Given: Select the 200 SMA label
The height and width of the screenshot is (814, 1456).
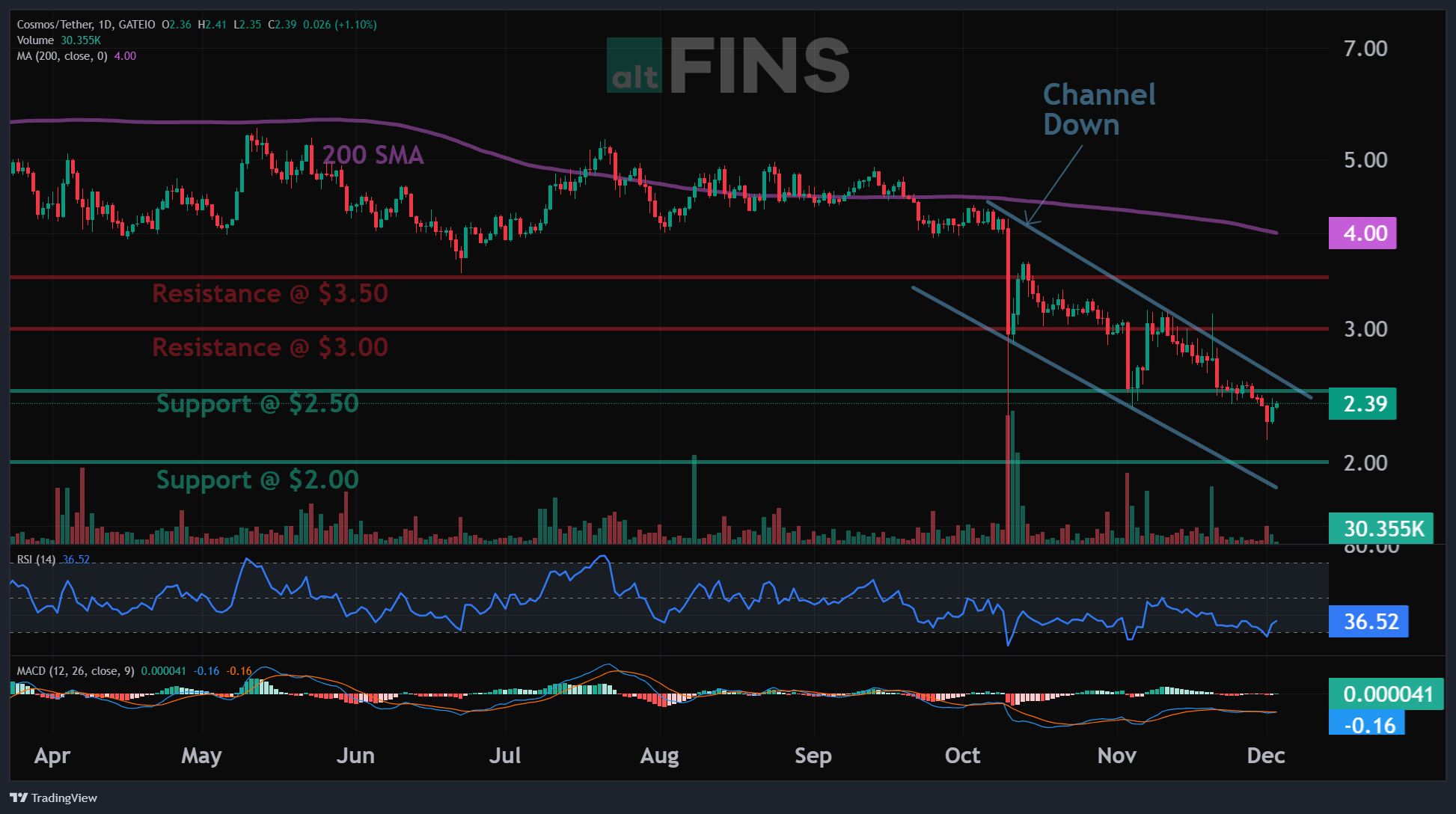Looking at the screenshot, I should 373,155.
